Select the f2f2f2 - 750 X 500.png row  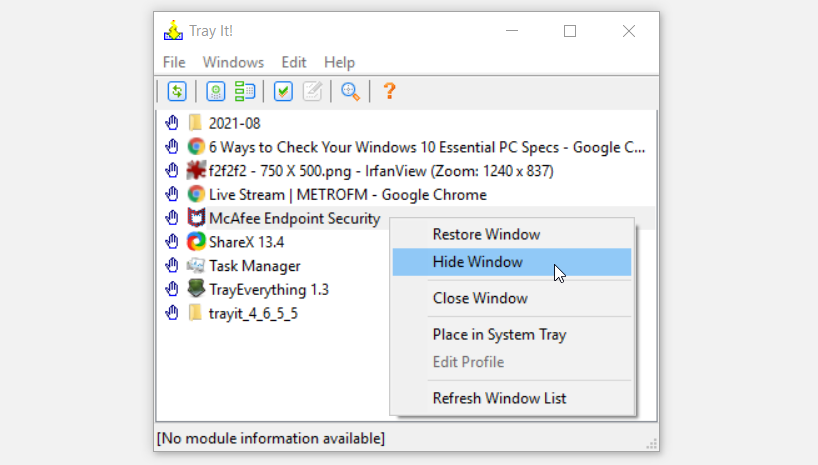coord(381,171)
